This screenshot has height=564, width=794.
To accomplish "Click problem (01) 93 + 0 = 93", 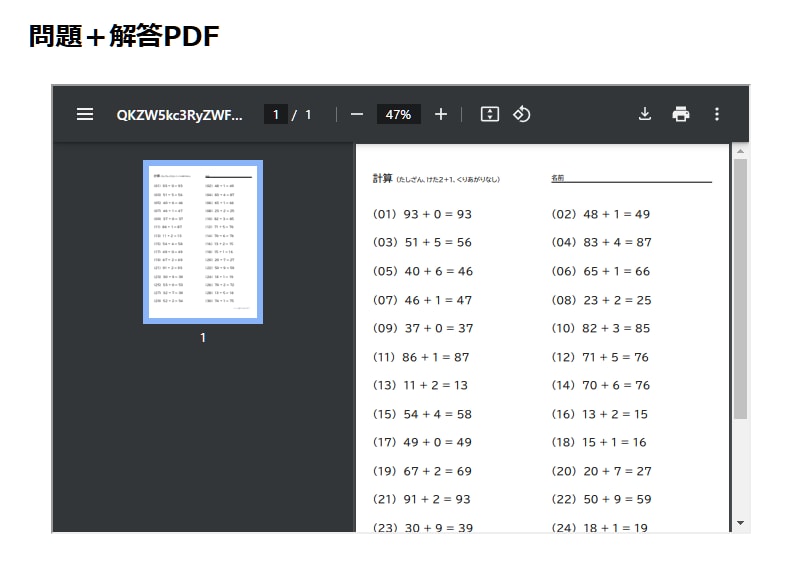I will click(x=422, y=214).
